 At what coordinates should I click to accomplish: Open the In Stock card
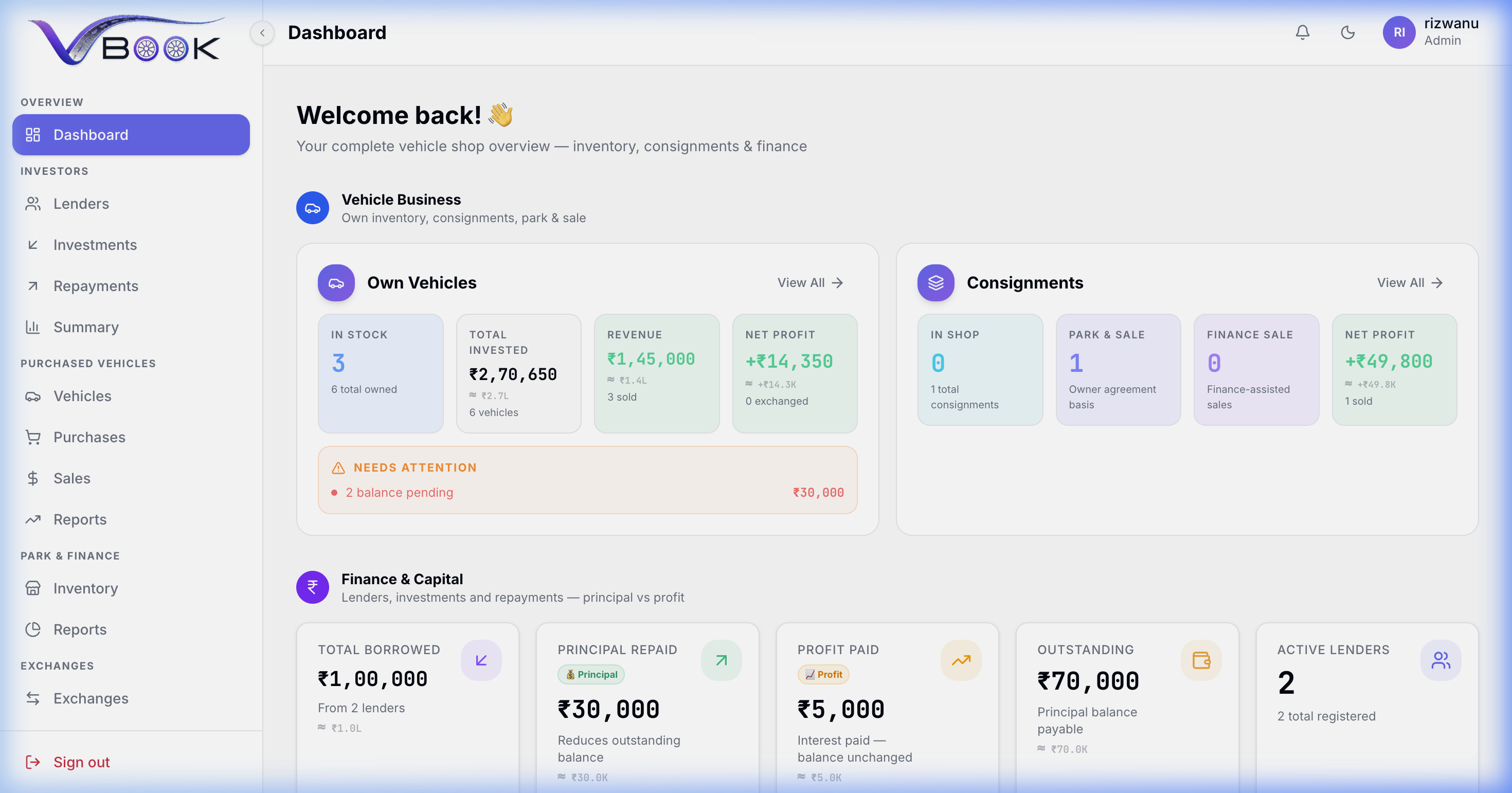click(x=381, y=373)
